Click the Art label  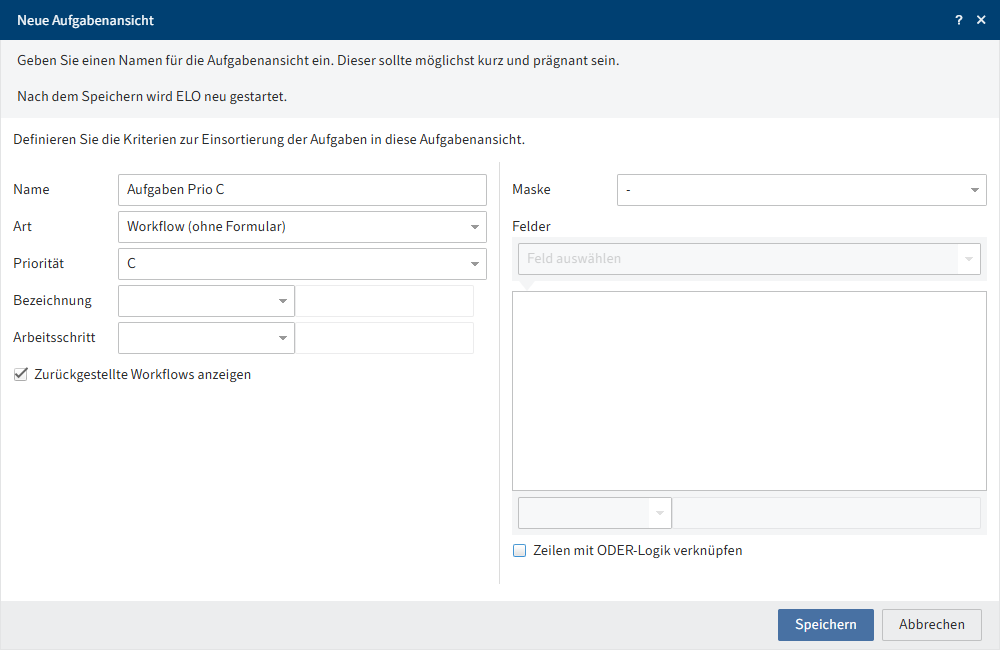(22, 226)
